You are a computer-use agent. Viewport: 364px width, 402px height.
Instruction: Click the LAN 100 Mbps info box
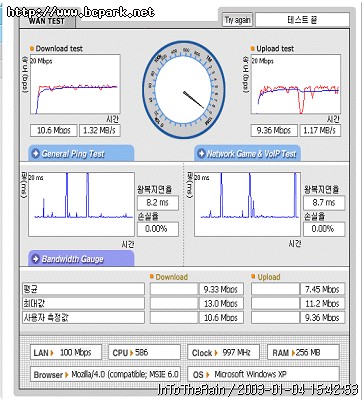click(66, 352)
